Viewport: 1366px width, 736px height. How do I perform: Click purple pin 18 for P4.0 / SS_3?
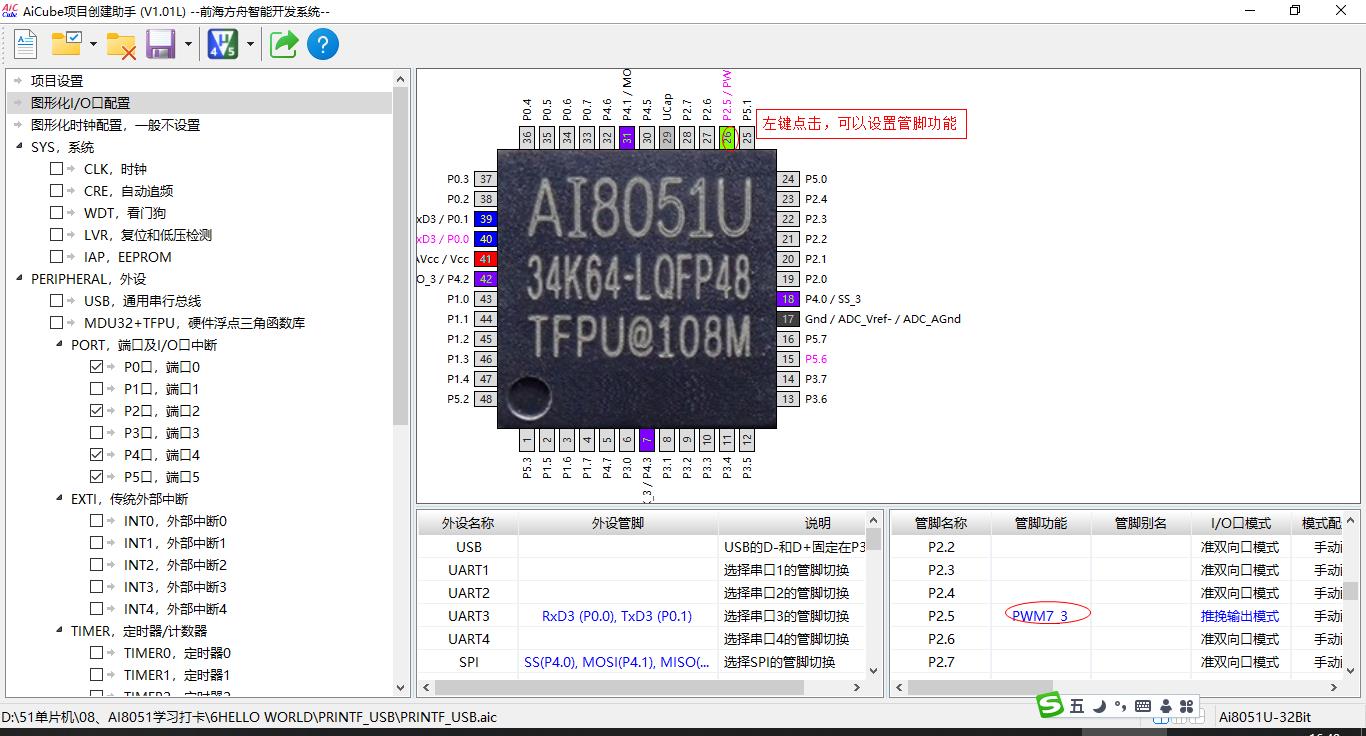[x=788, y=299]
